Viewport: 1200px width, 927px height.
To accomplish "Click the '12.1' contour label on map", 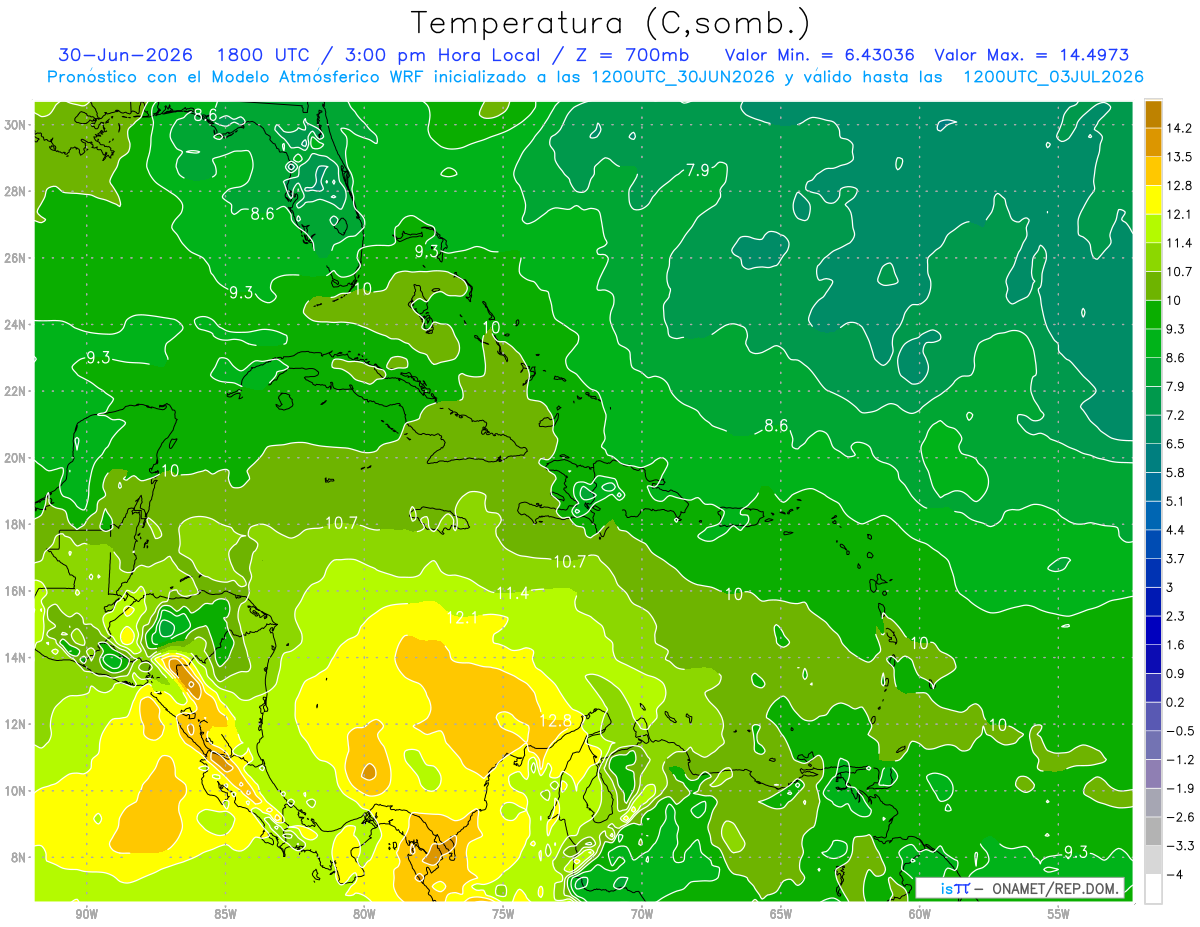I will point(463,619).
